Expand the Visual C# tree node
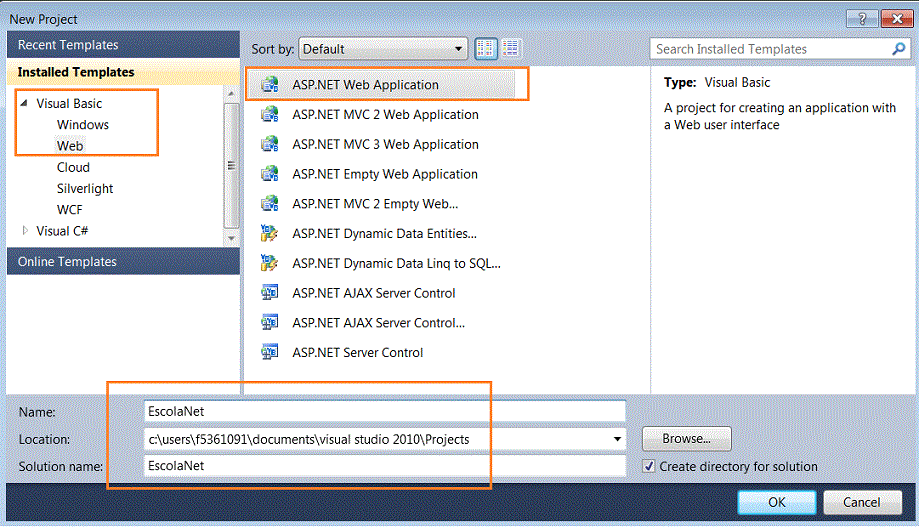Viewport: 919px width, 528px height. pos(25,231)
